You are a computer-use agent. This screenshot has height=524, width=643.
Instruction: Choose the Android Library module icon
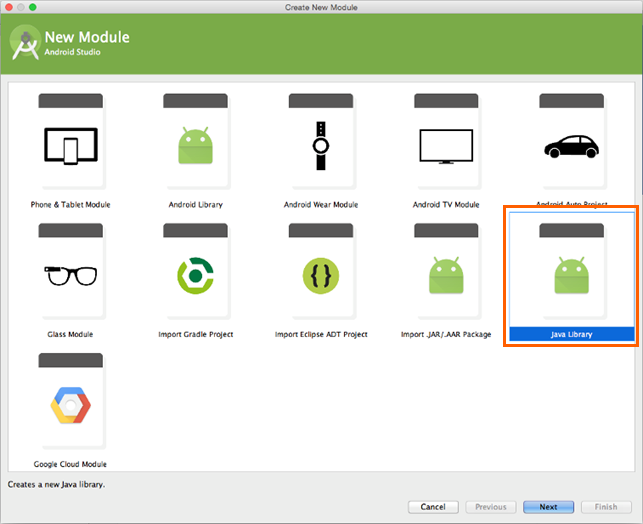point(196,146)
